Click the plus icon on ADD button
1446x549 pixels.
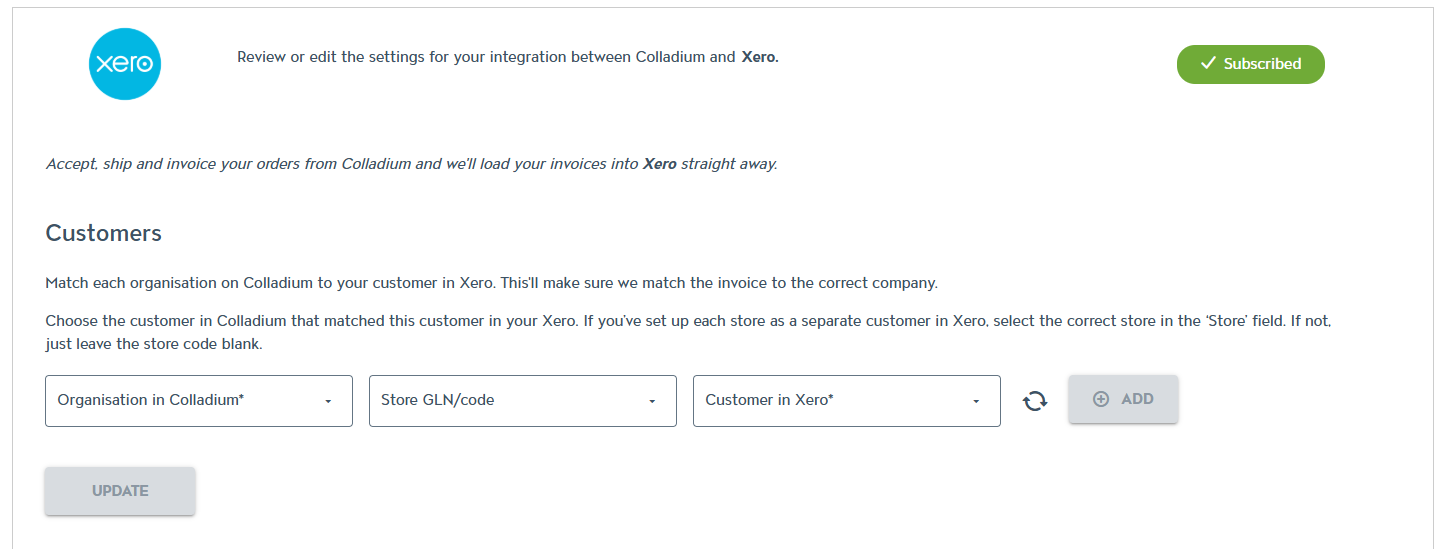[x=1101, y=399]
